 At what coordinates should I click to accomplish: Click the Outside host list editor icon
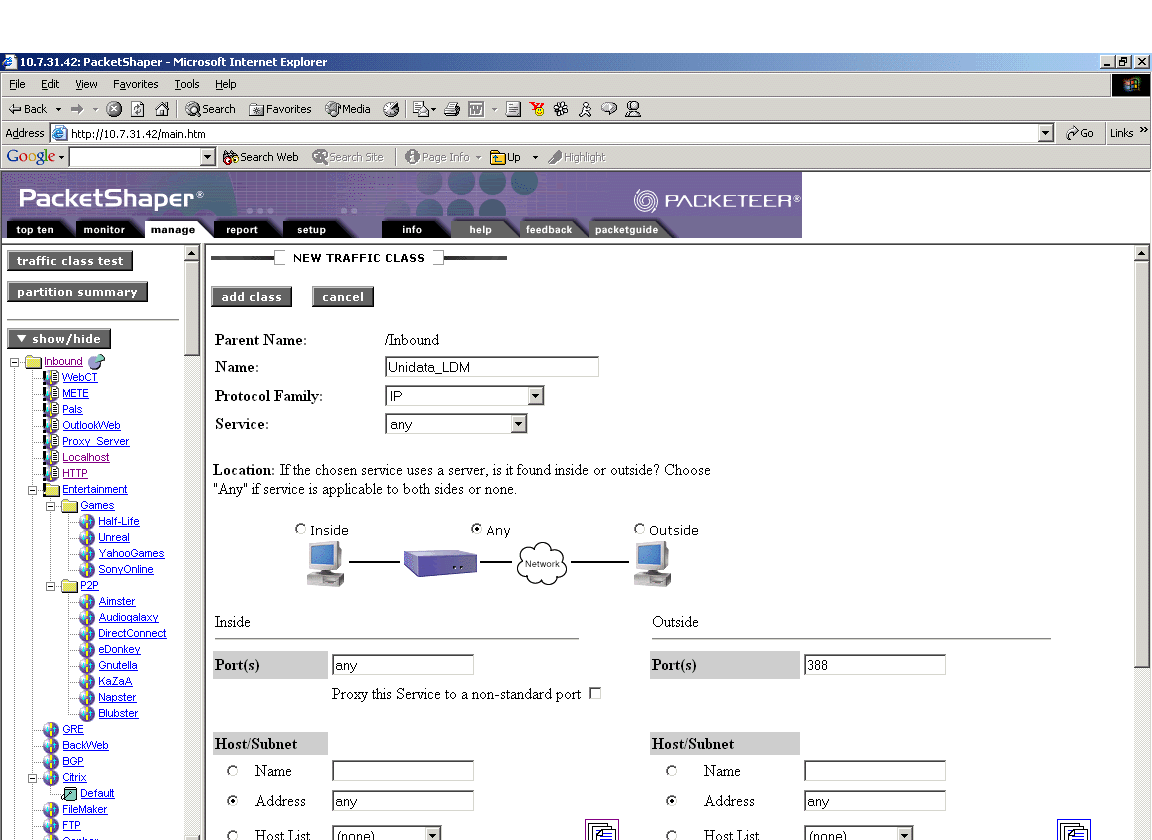[1074, 831]
